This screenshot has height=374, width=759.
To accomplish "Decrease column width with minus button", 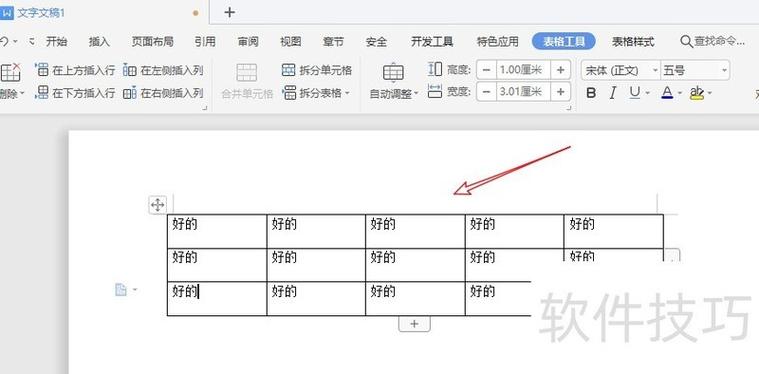I will pos(486,92).
